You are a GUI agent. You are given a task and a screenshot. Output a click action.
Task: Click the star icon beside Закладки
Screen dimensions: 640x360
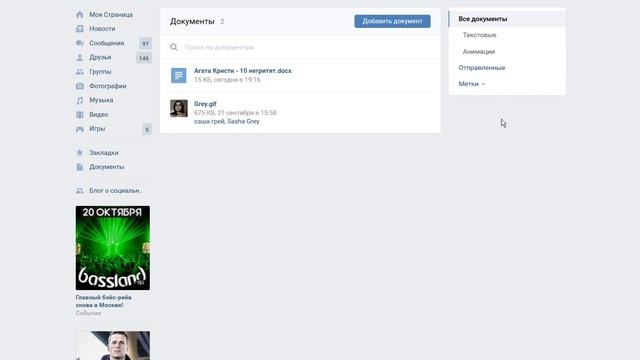(x=80, y=153)
